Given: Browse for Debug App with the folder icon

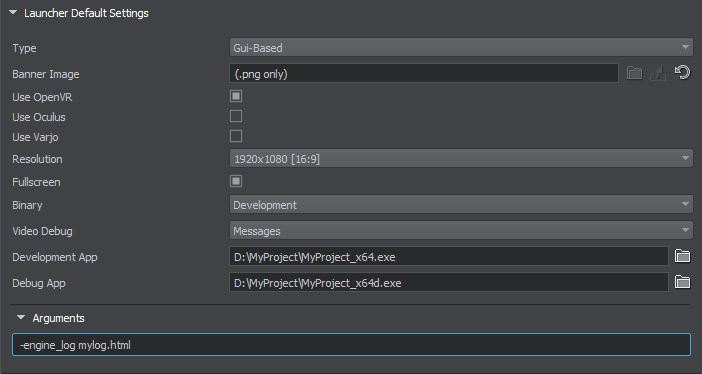Looking at the screenshot, I should pyautogui.click(x=682, y=282).
